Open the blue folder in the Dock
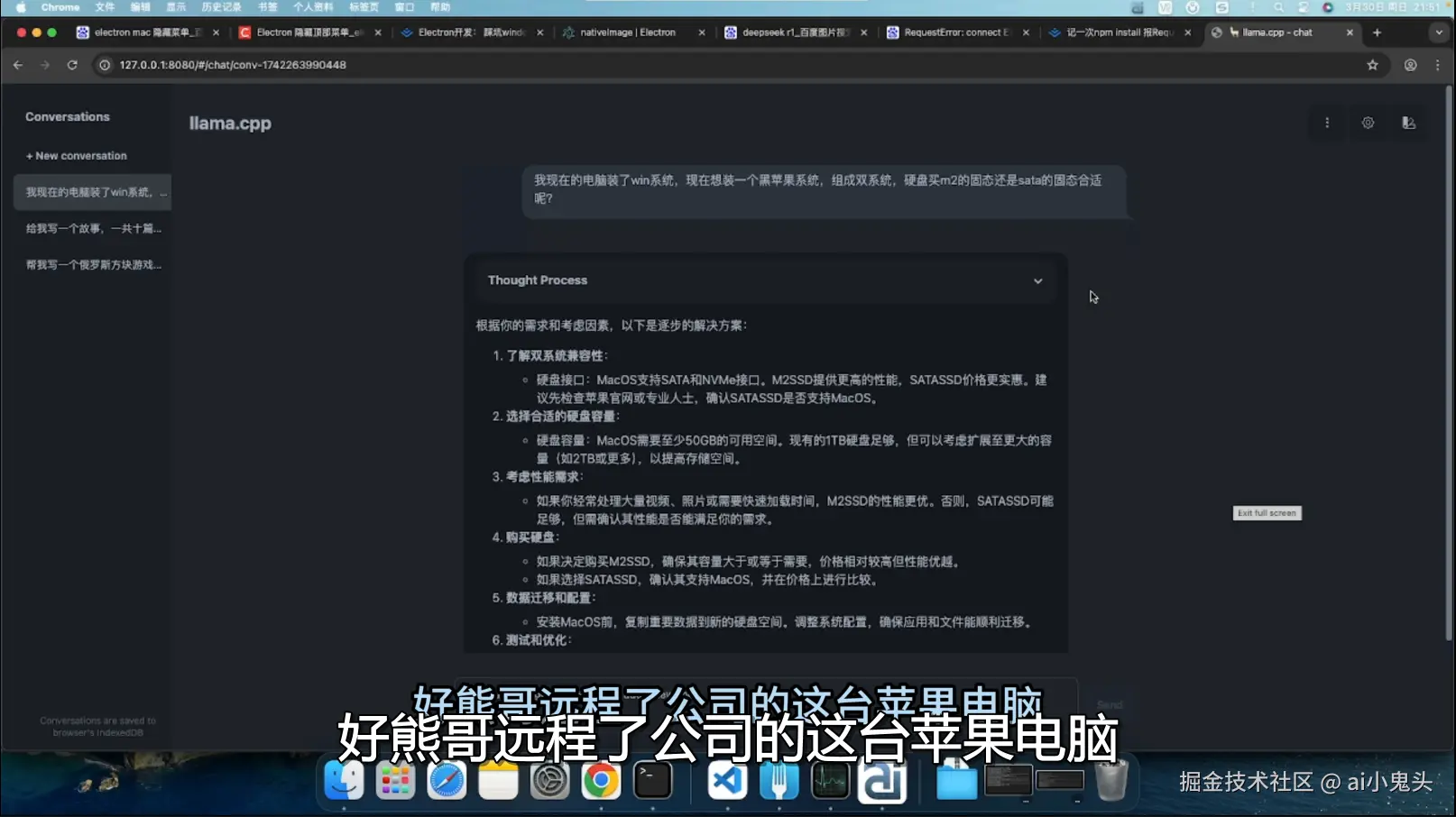This screenshot has height=817, width=1456. point(956,780)
